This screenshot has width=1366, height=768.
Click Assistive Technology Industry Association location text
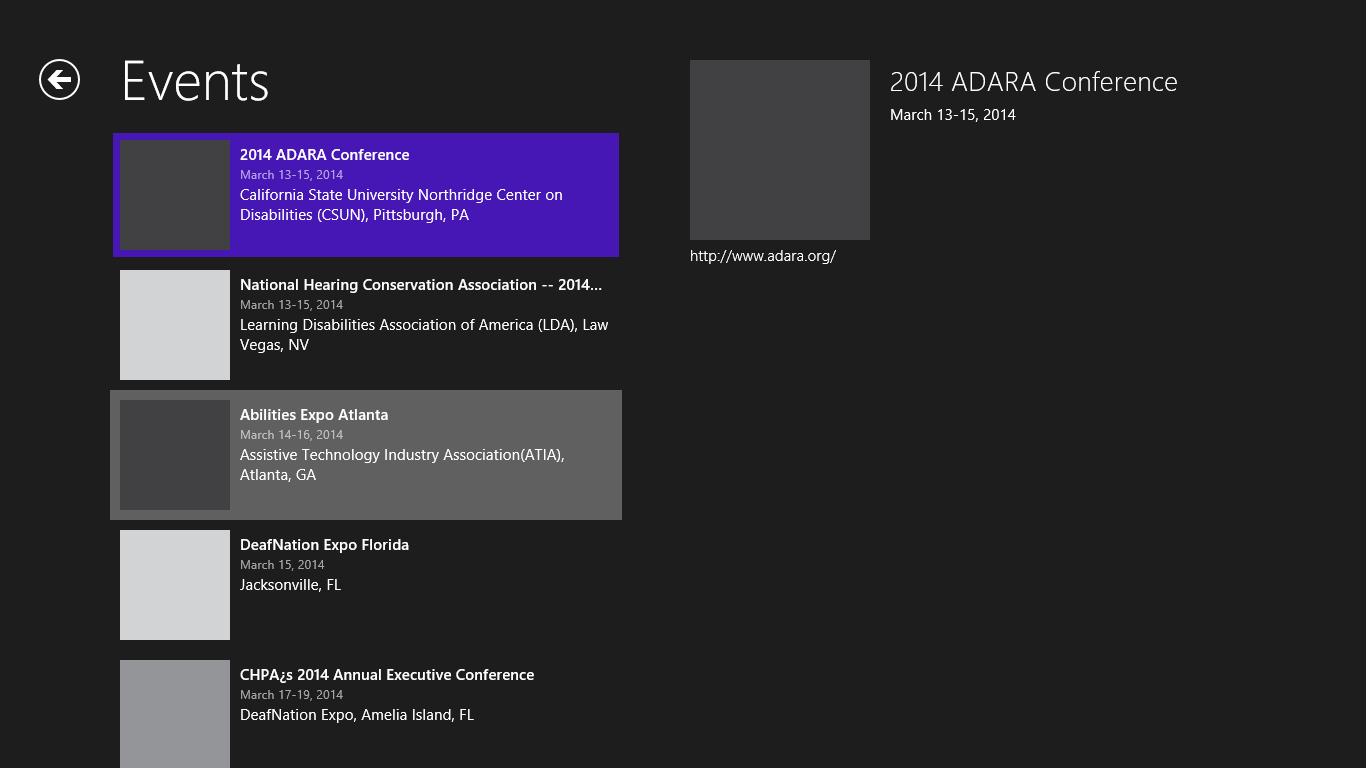point(402,465)
